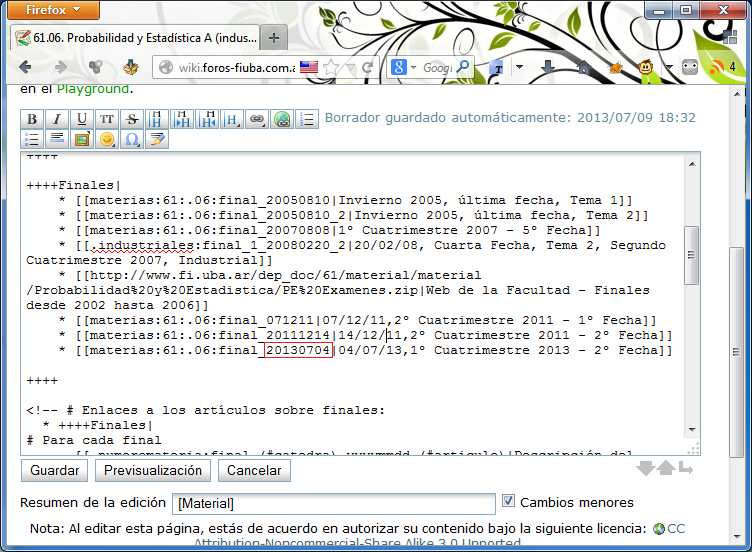Click the underline formatting button
This screenshot has height=552, width=752.
pyautogui.click(x=82, y=119)
